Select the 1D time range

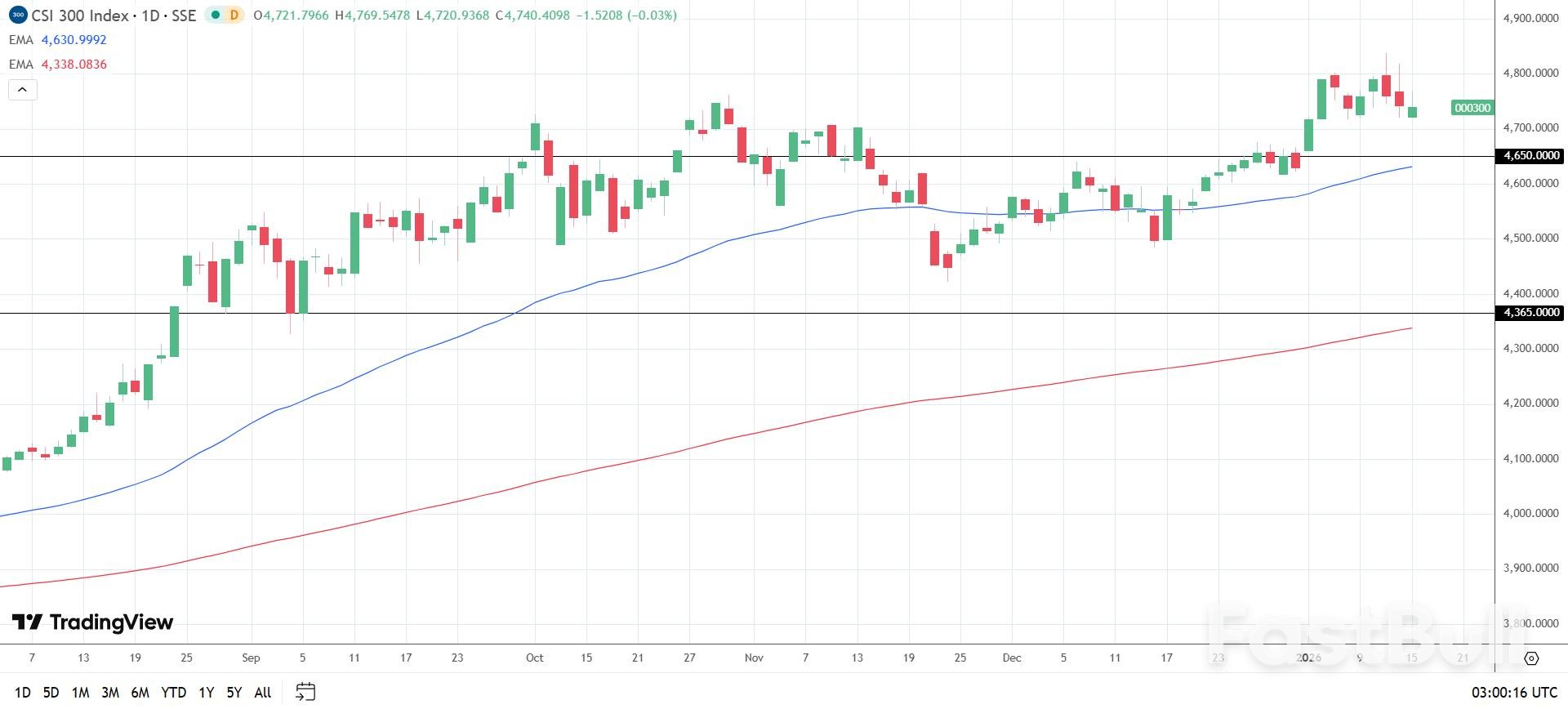click(x=23, y=693)
